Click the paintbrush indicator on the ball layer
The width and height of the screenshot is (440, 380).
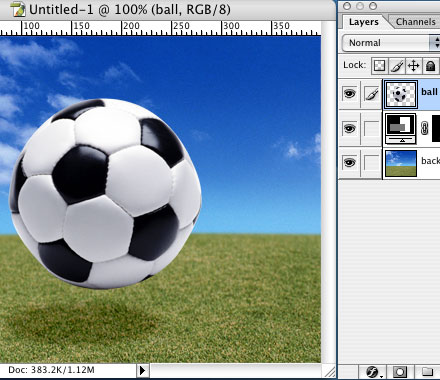pyautogui.click(x=371, y=94)
